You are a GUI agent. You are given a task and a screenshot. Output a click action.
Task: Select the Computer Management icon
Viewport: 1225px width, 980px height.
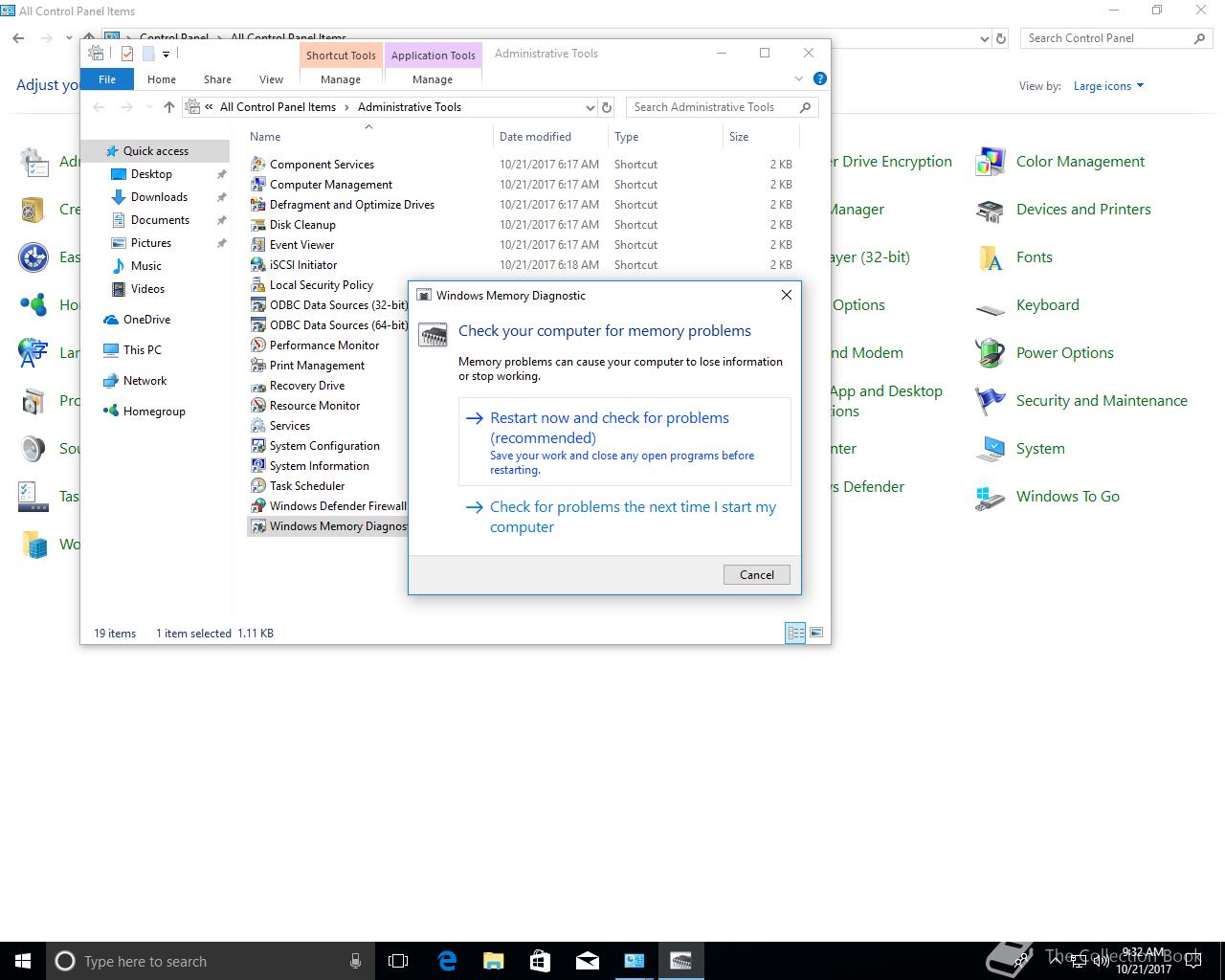257,185
